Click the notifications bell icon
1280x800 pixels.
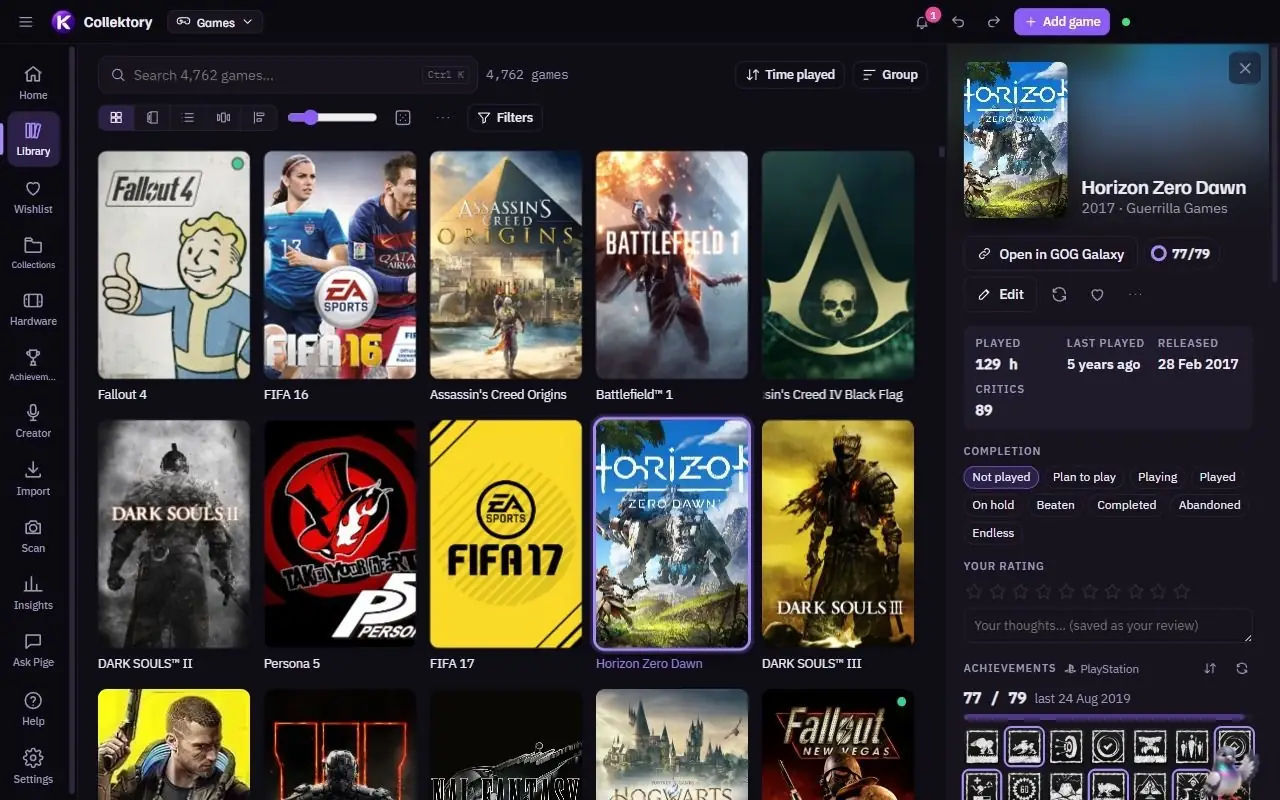(922, 22)
